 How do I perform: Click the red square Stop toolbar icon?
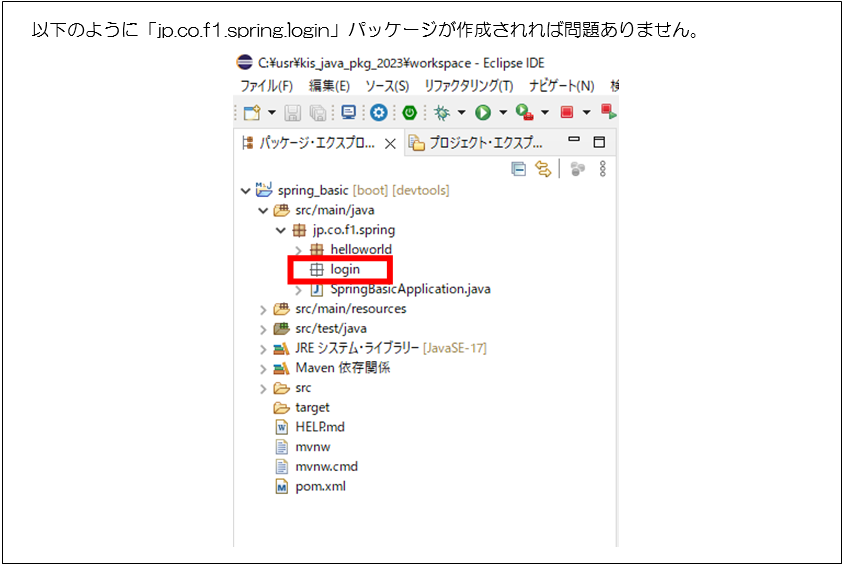(x=567, y=113)
